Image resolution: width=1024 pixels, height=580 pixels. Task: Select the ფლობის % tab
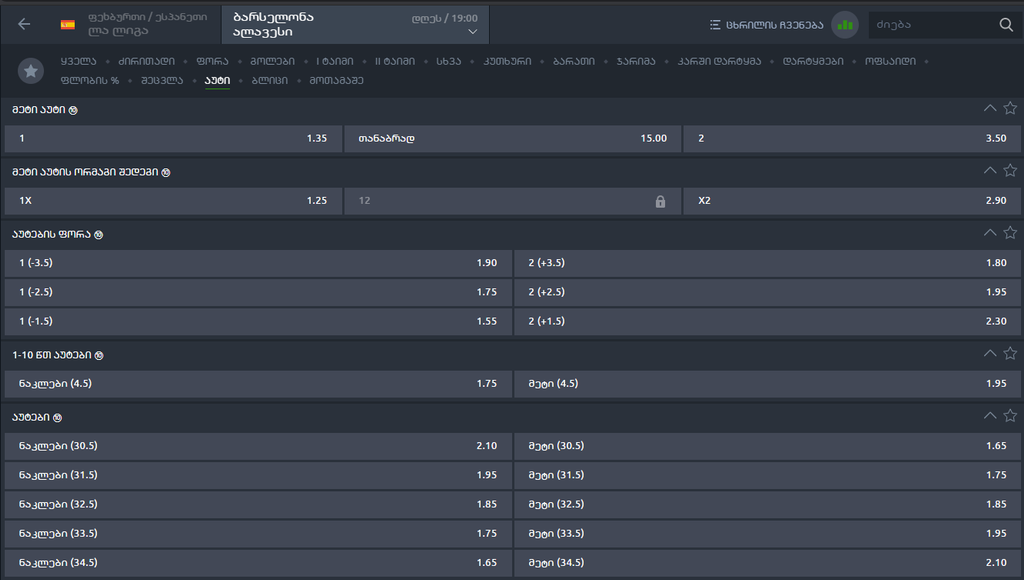pyautogui.click(x=90, y=80)
